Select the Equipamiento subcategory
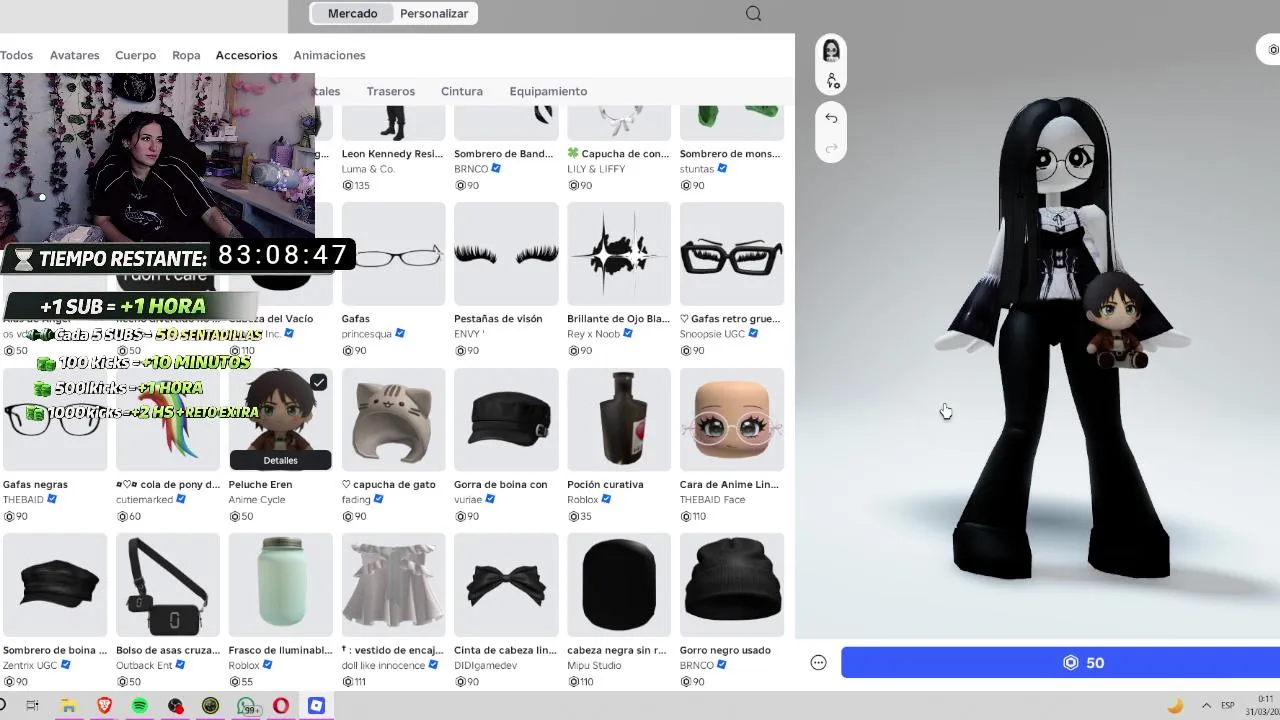The width and height of the screenshot is (1280, 720). [x=548, y=91]
